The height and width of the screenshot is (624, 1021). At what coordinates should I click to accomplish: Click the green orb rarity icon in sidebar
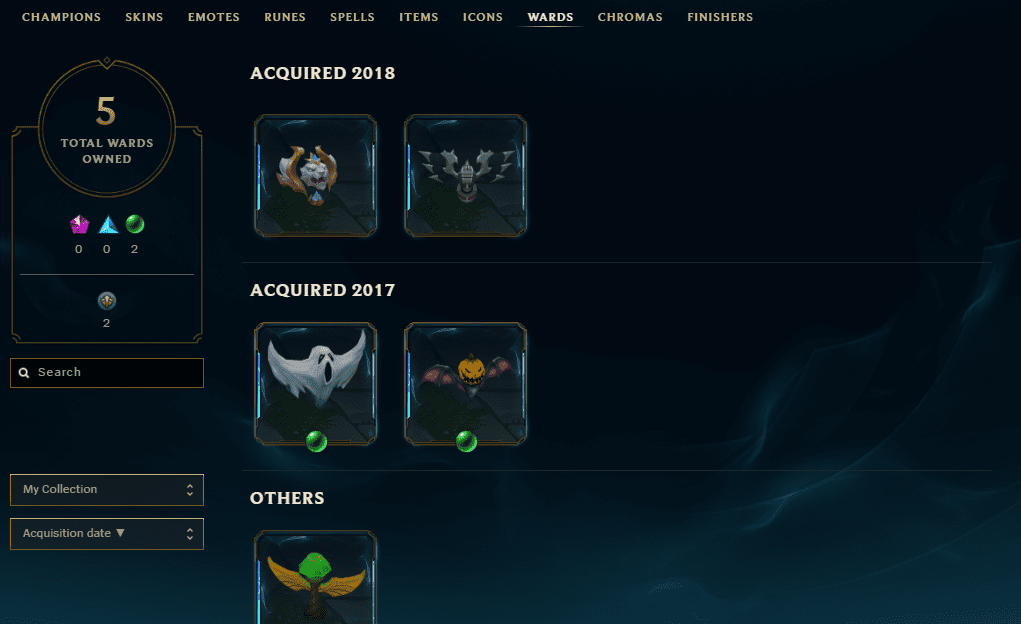click(135, 224)
